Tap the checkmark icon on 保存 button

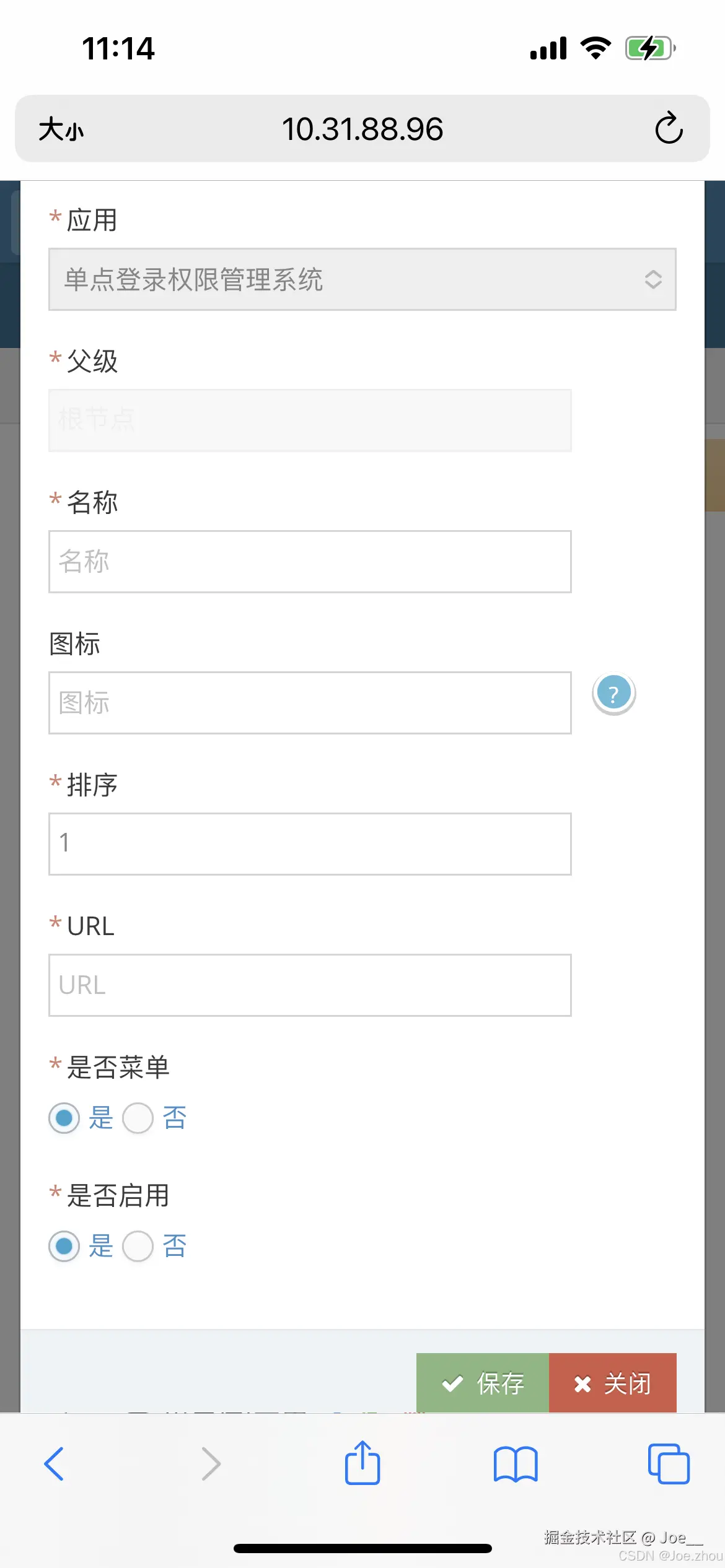[x=453, y=1383]
